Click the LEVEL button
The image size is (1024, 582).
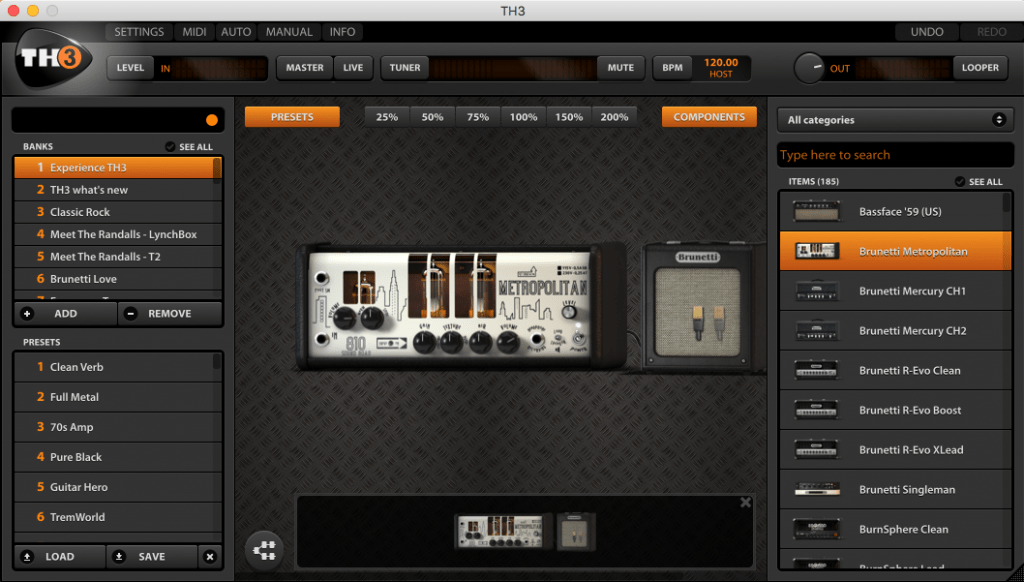[x=130, y=67]
